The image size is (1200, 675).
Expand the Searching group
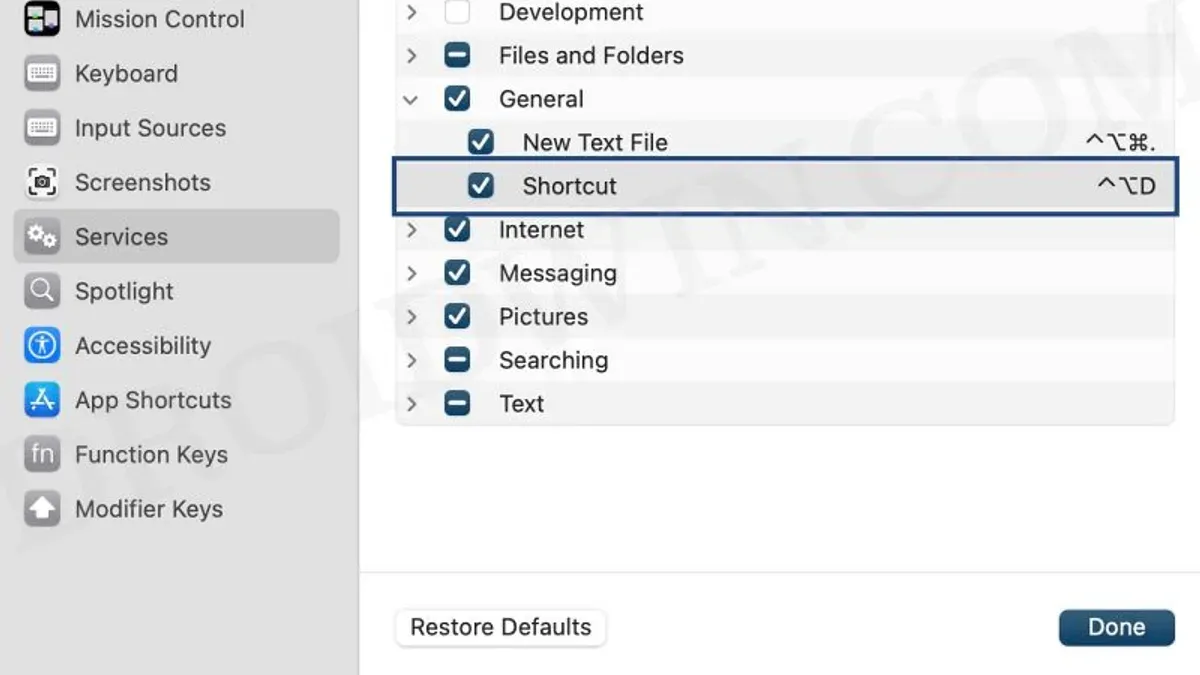click(x=411, y=360)
